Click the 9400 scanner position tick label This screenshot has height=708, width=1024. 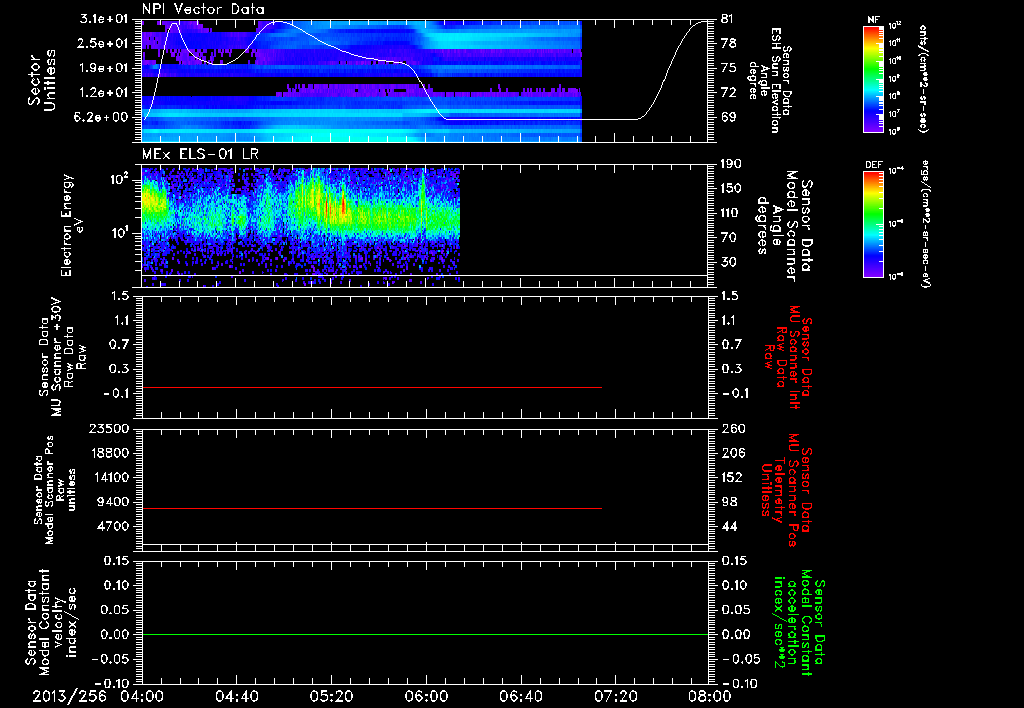[x=113, y=502]
